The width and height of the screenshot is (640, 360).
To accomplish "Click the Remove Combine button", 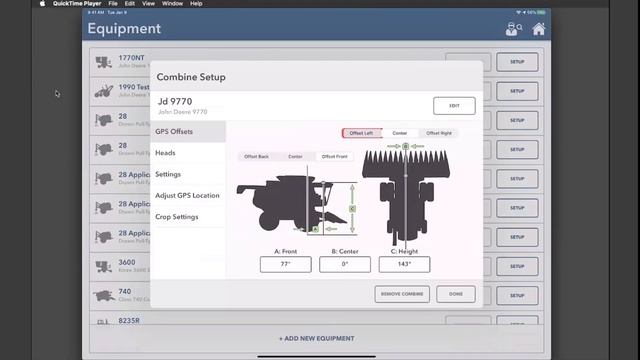I will 402,294.
